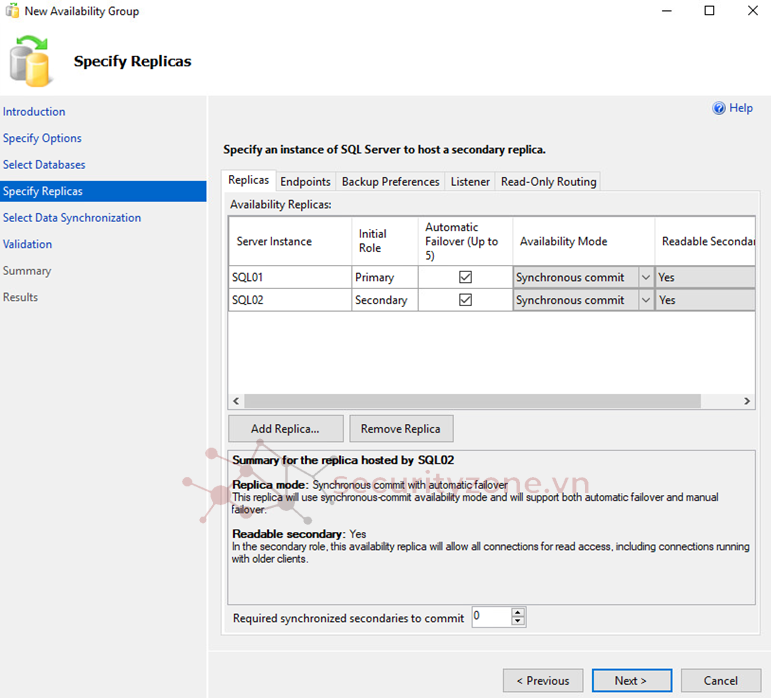This screenshot has width=771, height=698.
Task: Open the Backup Preferences tab
Action: click(x=390, y=182)
